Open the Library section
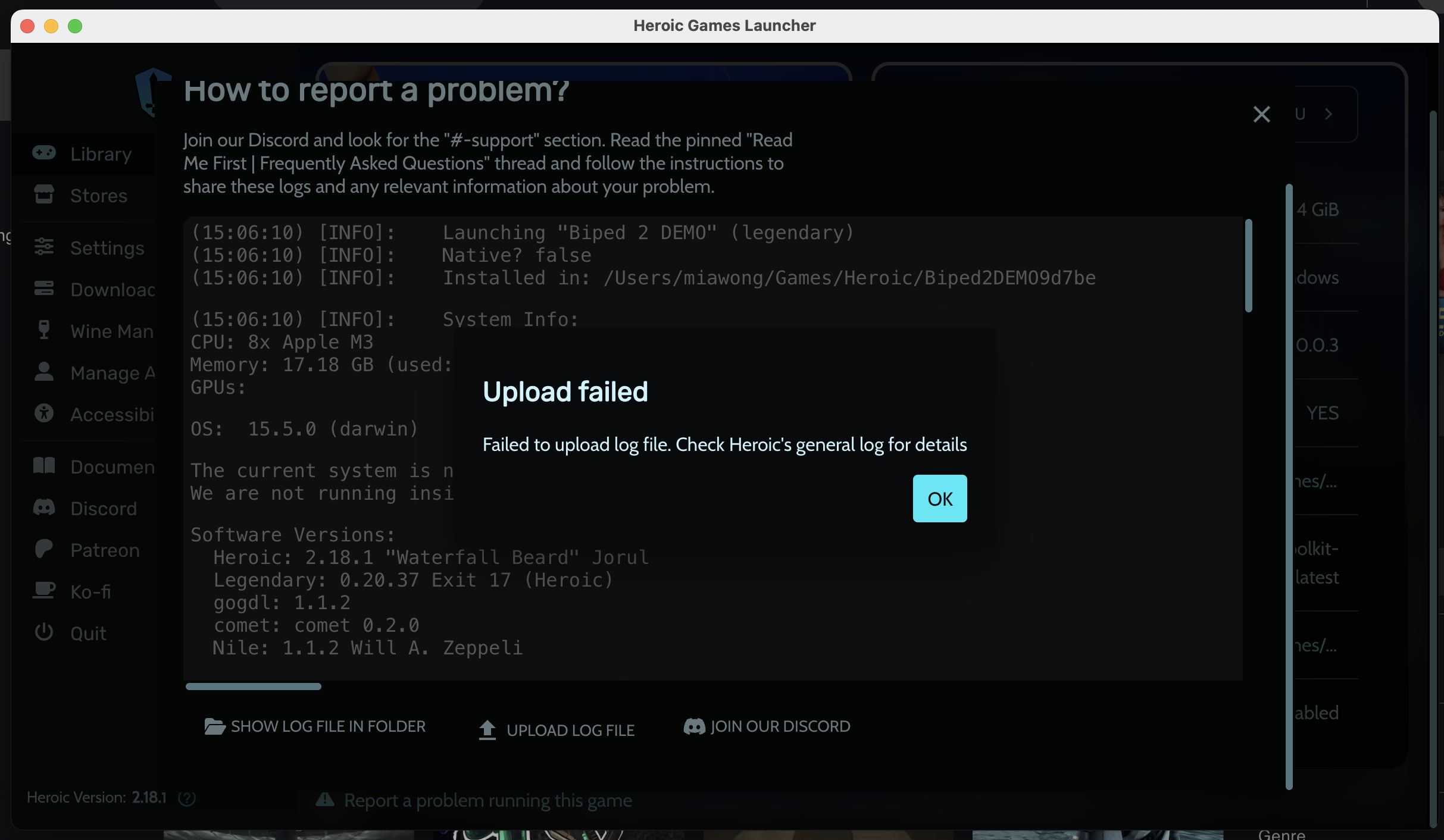1444x840 pixels. tap(101, 153)
